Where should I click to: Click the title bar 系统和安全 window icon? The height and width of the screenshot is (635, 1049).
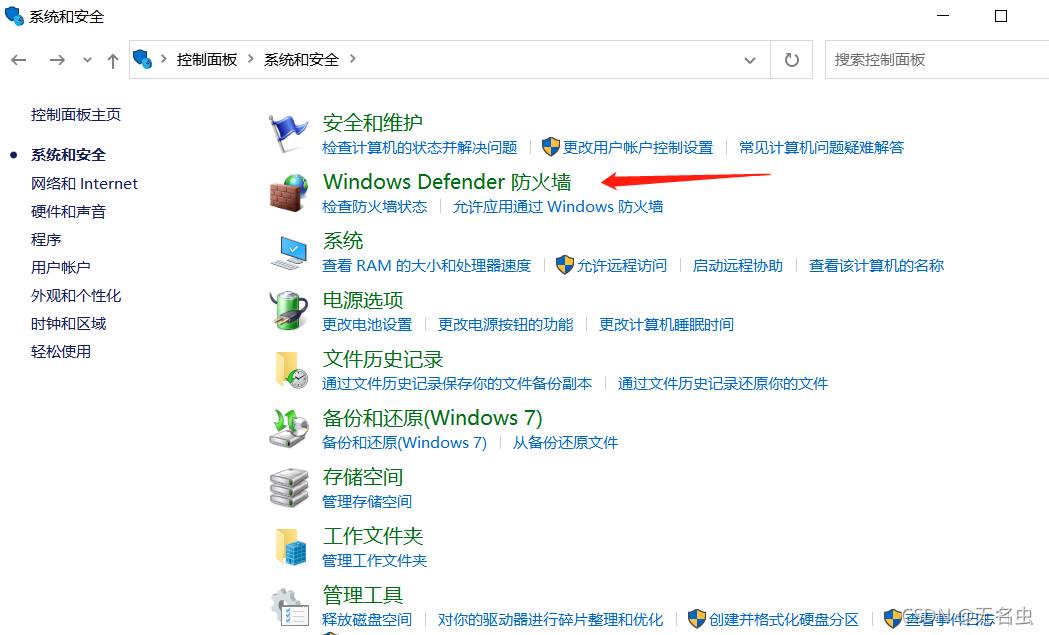click(x=14, y=16)
